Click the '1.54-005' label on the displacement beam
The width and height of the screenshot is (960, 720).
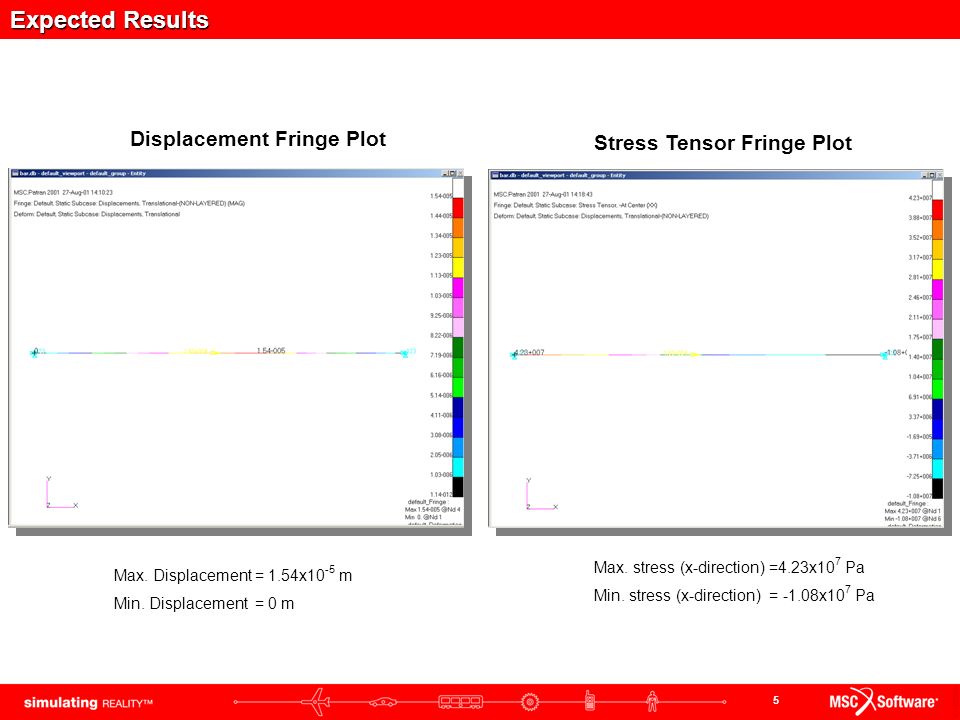(x=271, y=350)
